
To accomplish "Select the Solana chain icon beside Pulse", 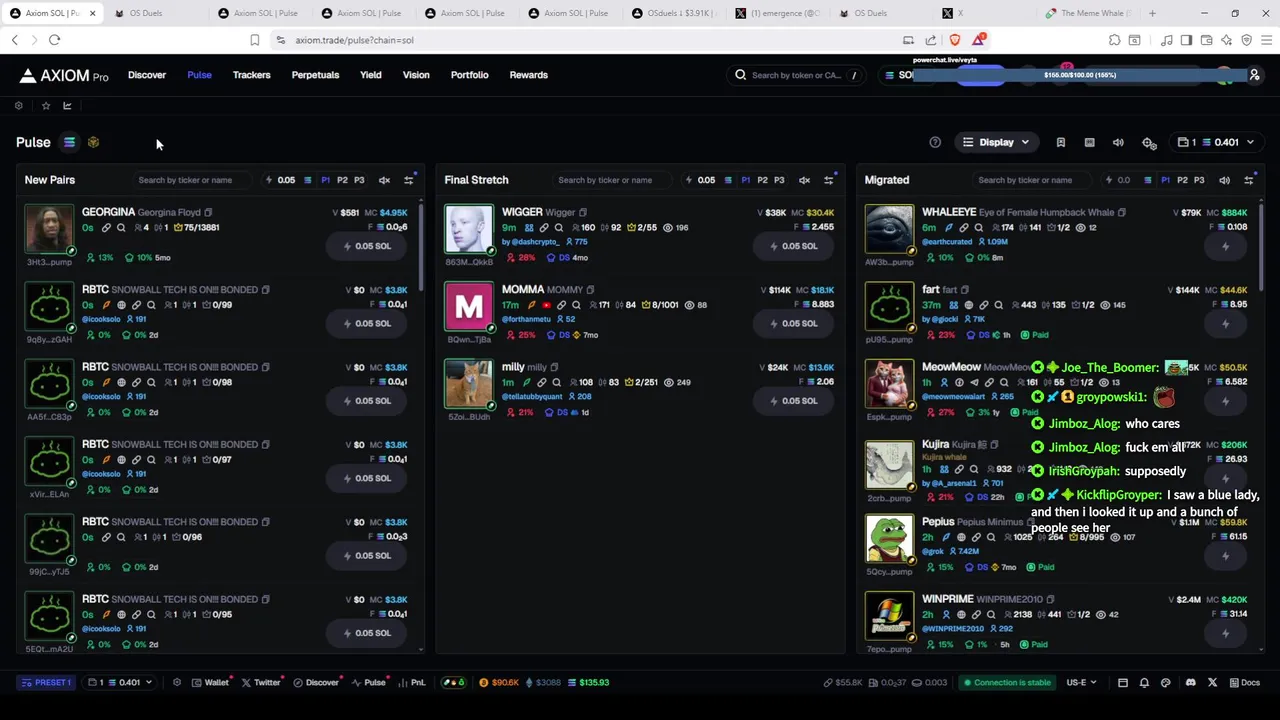I will point(69,142).
